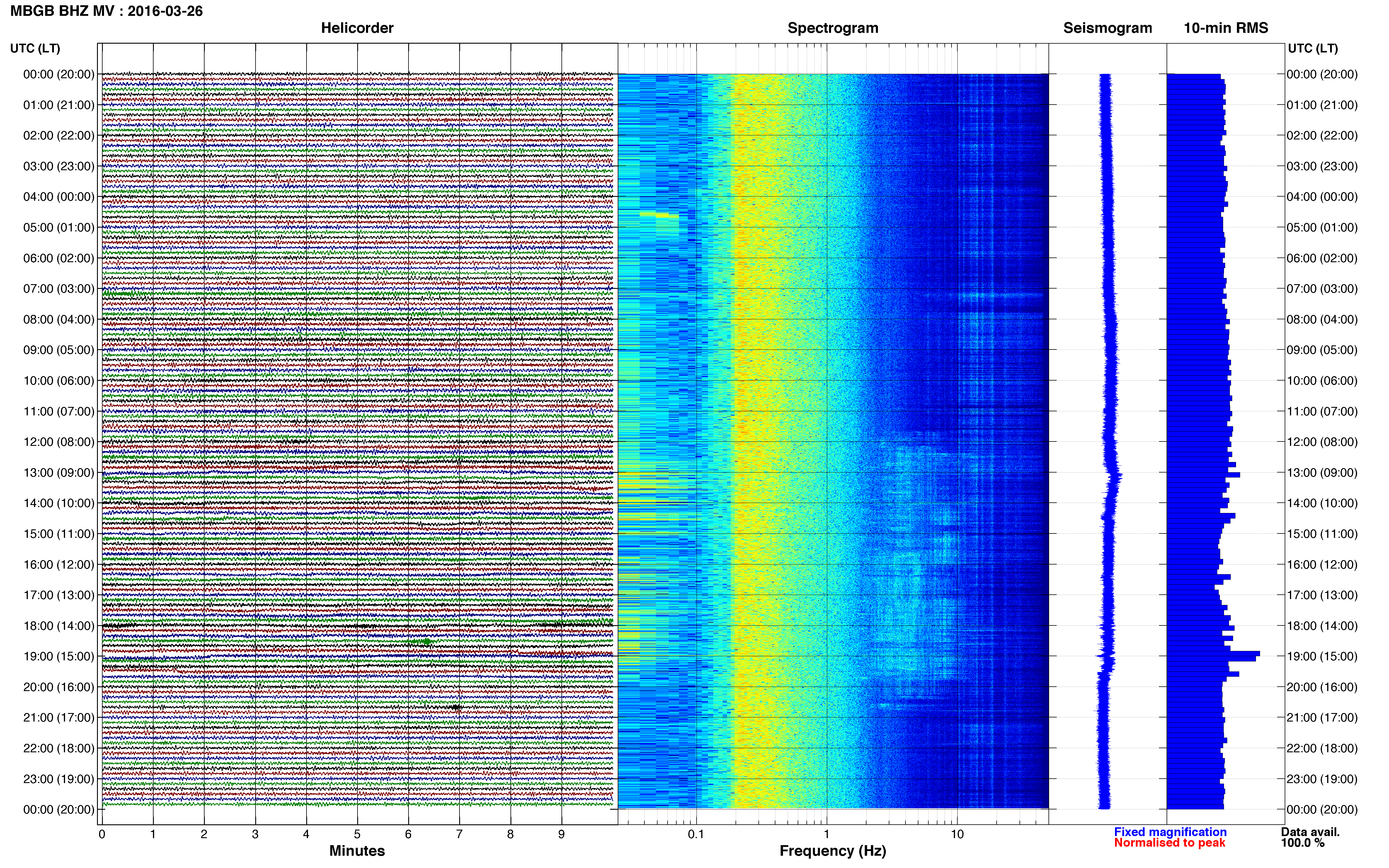Click the Spectrogram panel heading
This screenshot has height=868, width=1389.
[x=833, y=28]
